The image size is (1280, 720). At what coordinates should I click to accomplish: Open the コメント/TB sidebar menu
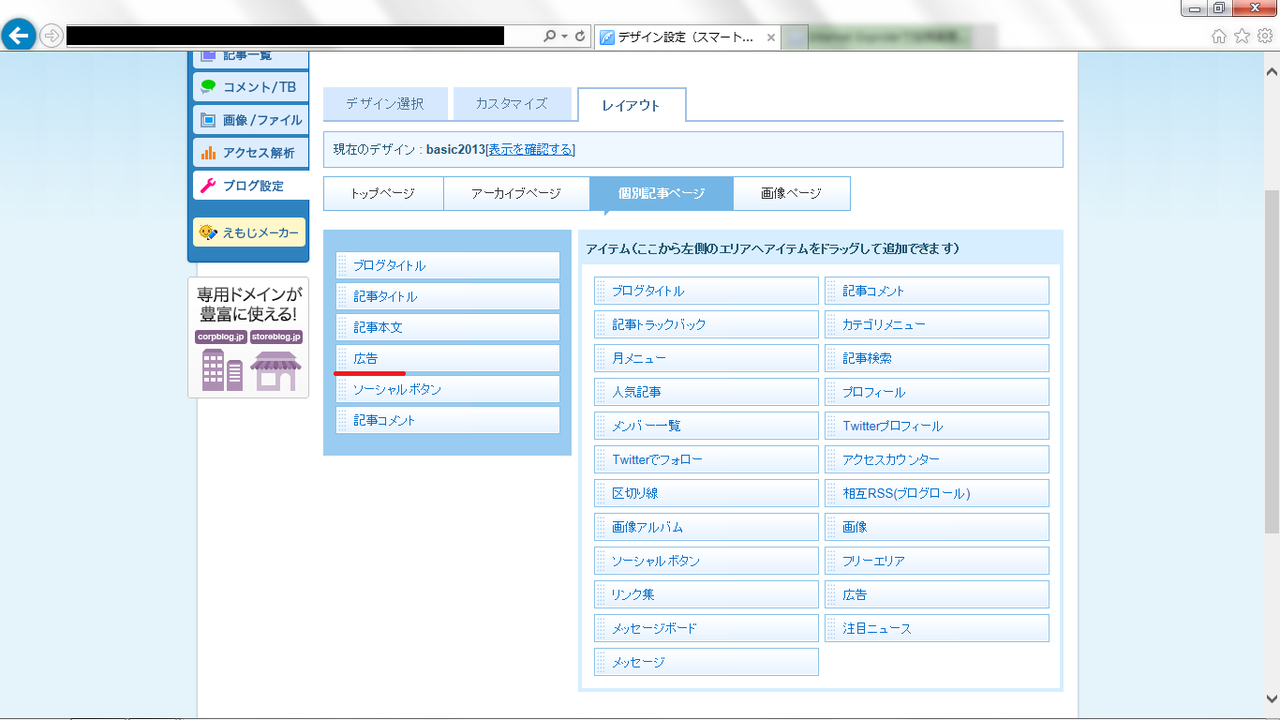250,87
